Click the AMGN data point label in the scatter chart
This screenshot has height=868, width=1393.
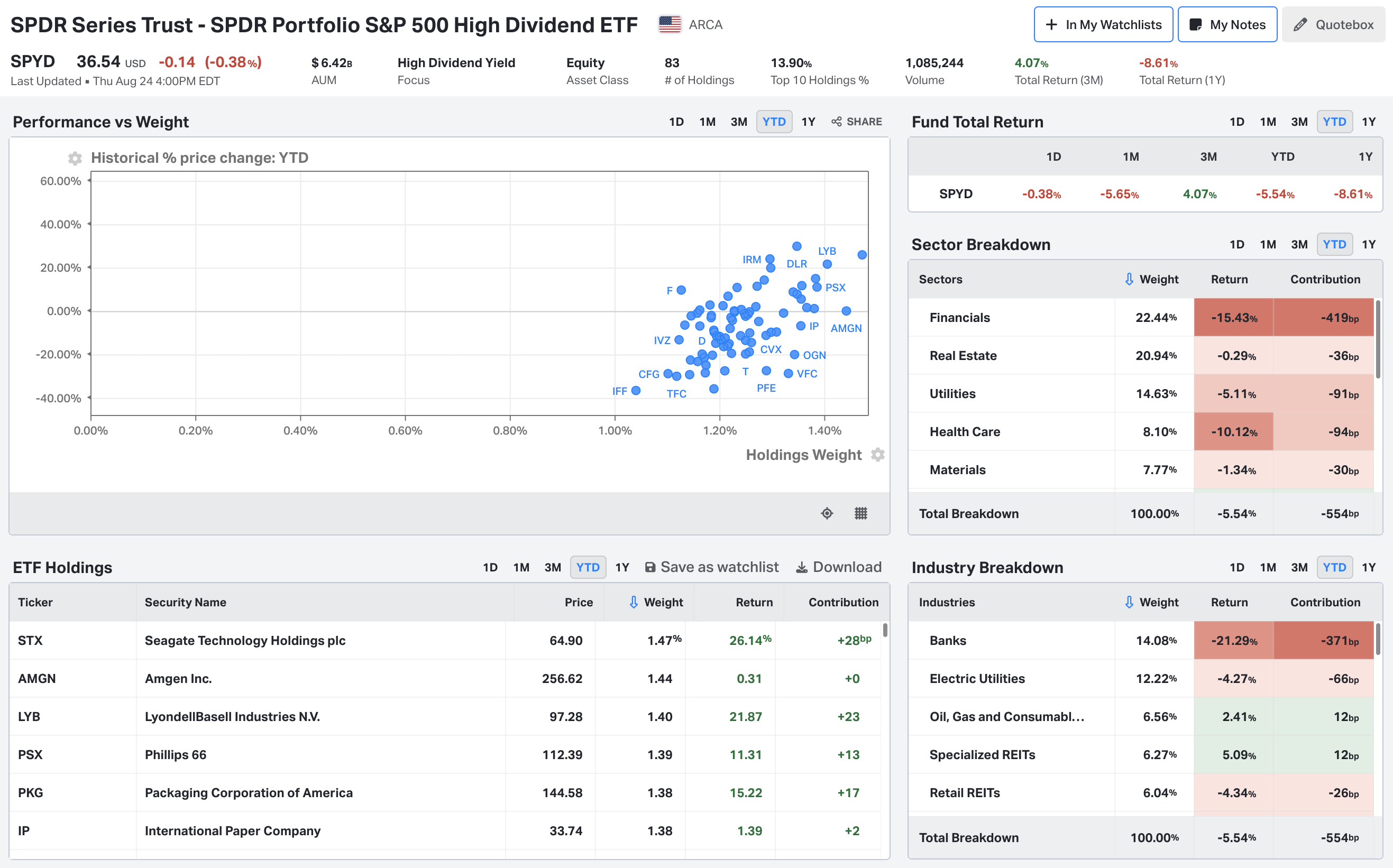coord(846,328)
